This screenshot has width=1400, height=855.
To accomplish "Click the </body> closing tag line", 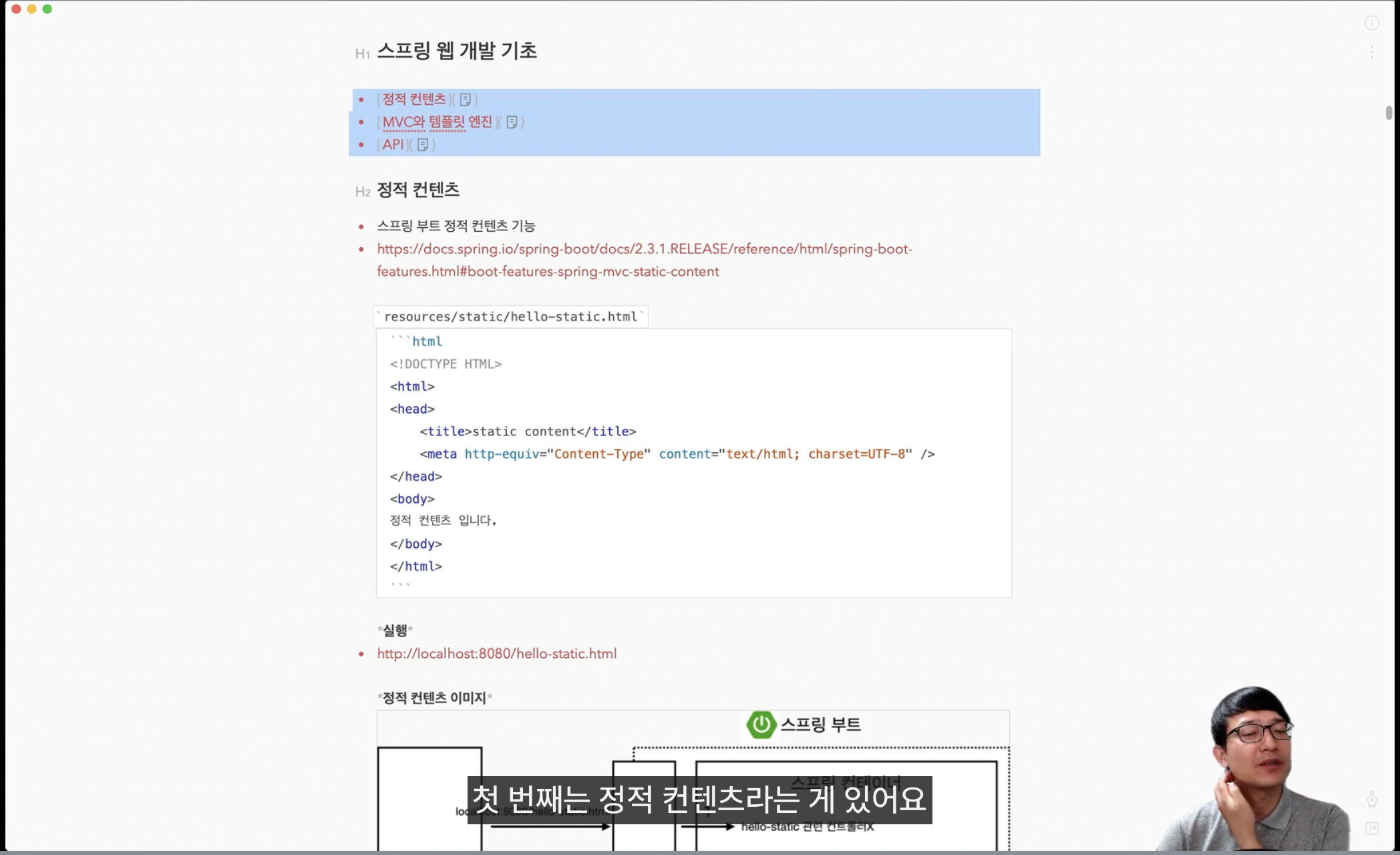I will pyautogui.click(x=416, y=544).
